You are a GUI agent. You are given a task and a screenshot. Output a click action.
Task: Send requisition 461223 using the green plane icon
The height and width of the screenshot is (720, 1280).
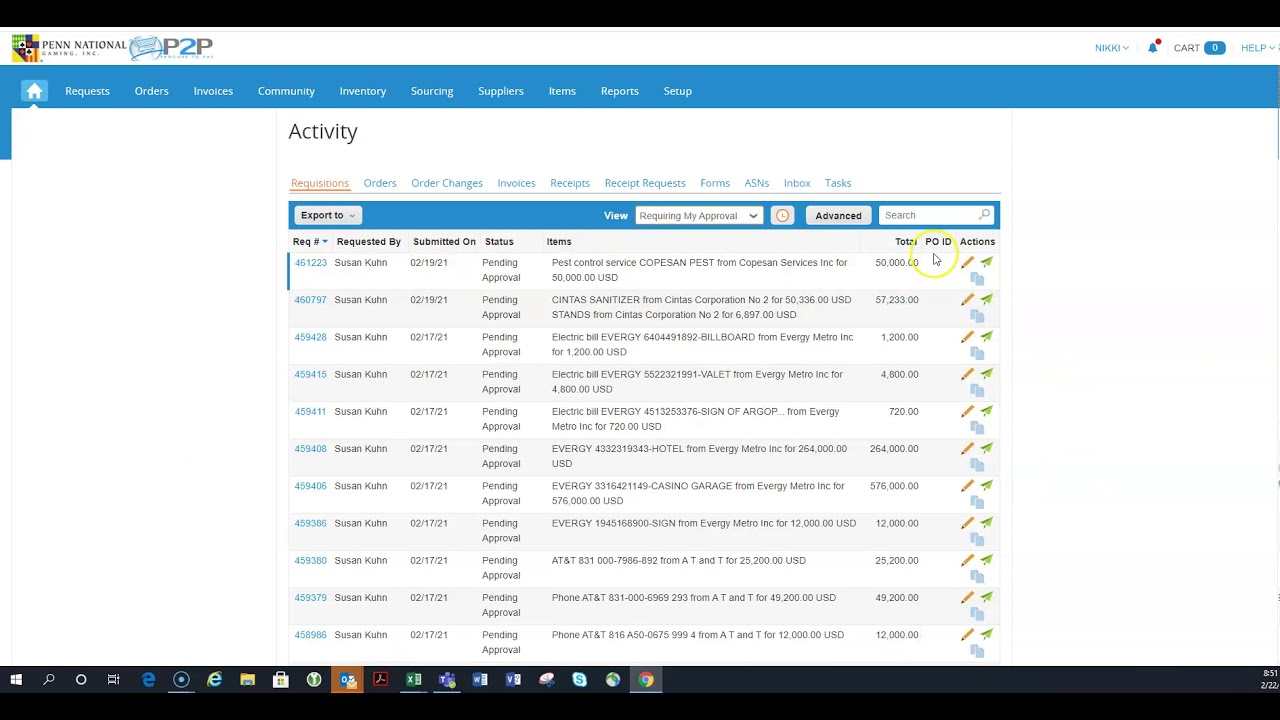tap(987, 263)
